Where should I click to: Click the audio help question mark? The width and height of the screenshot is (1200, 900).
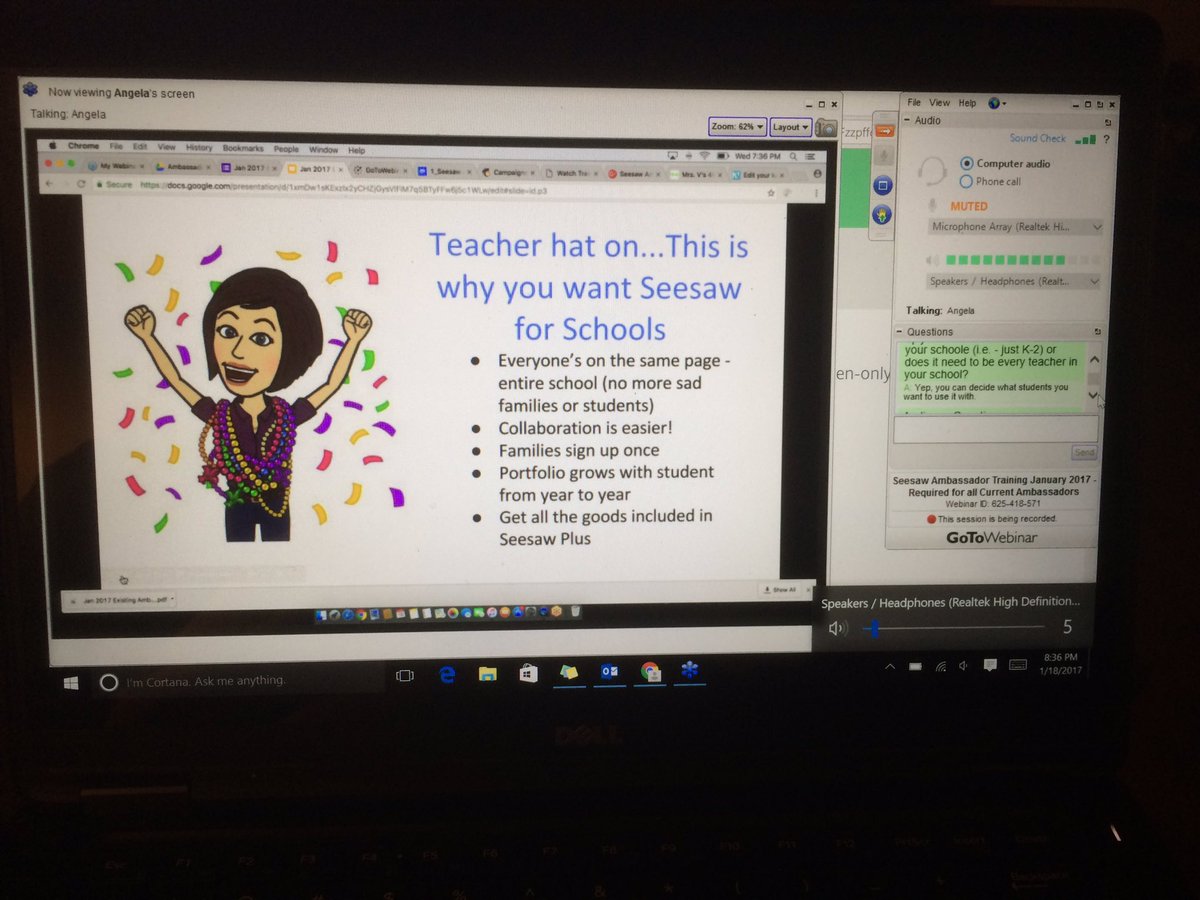1106,139
